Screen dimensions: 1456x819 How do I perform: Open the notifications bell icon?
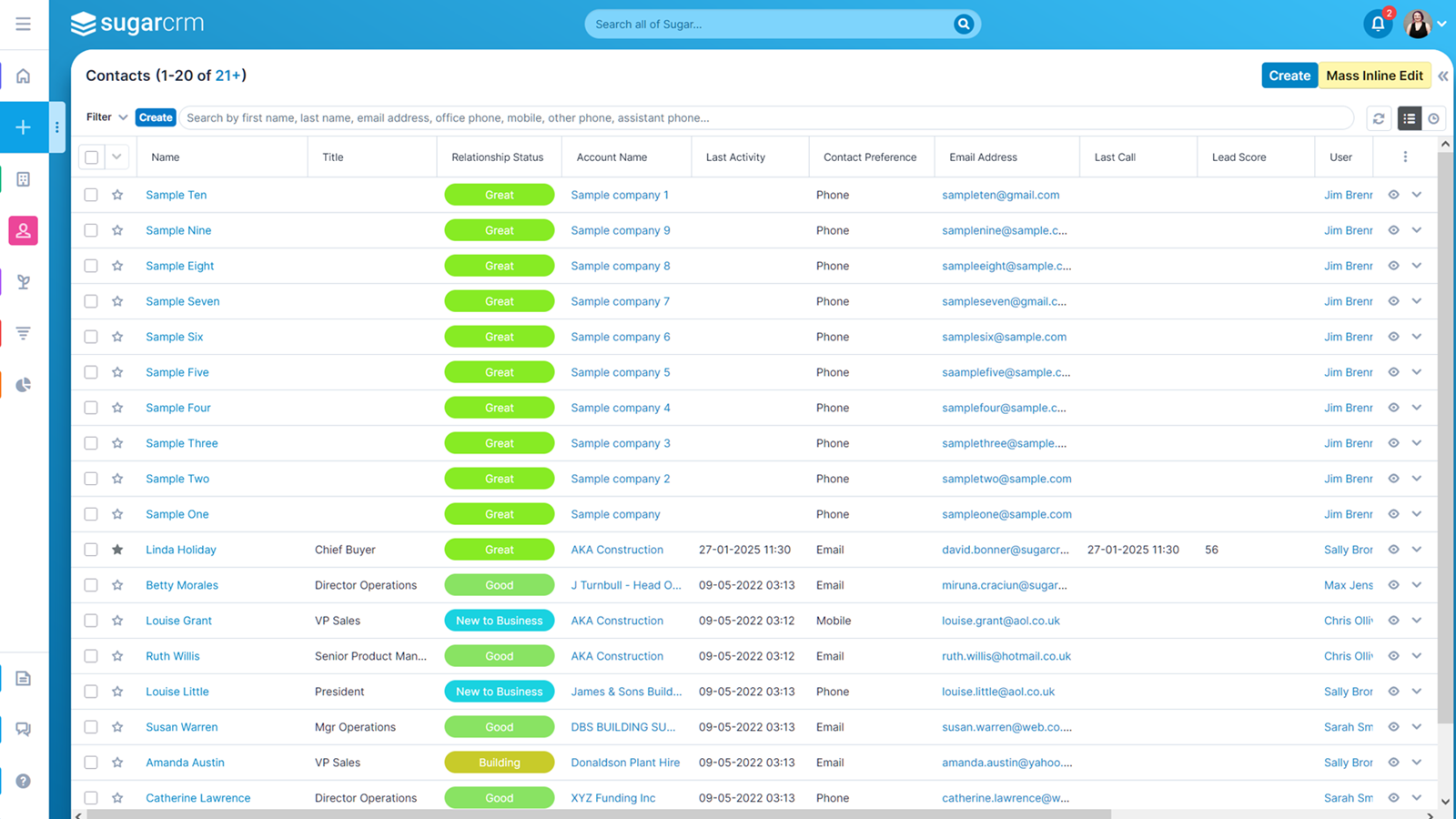coord(1377,25)
